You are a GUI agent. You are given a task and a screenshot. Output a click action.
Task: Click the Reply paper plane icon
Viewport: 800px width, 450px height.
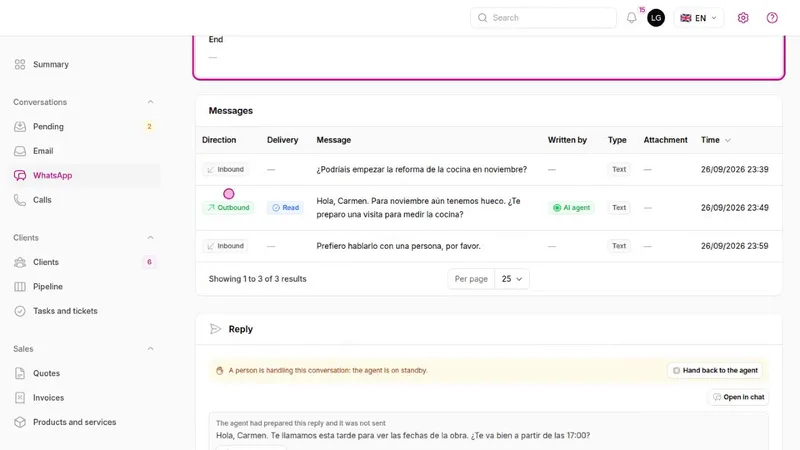point(215,329)
